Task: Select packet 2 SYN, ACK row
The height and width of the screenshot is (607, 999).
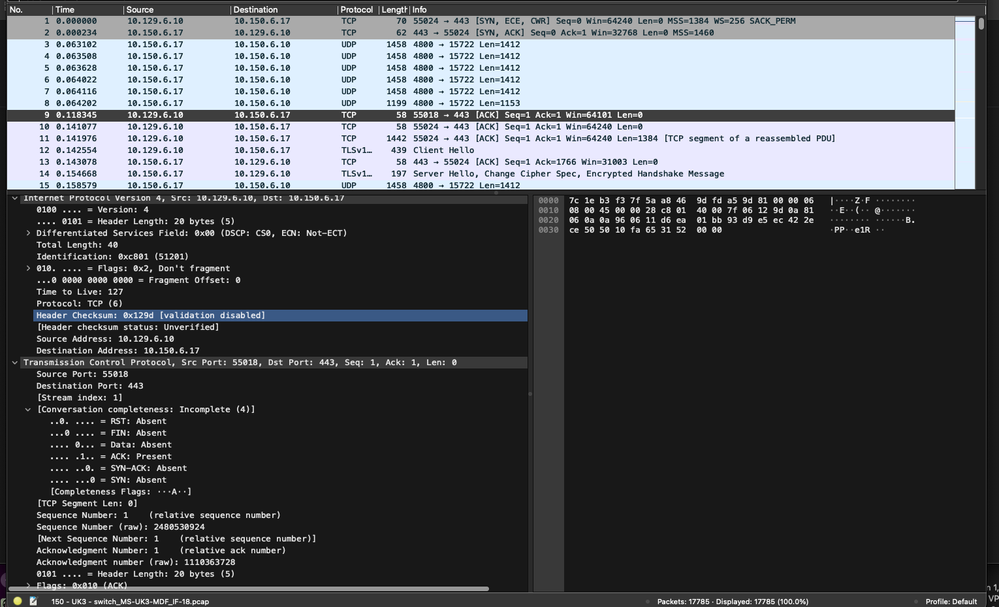Action: point(481,32)
